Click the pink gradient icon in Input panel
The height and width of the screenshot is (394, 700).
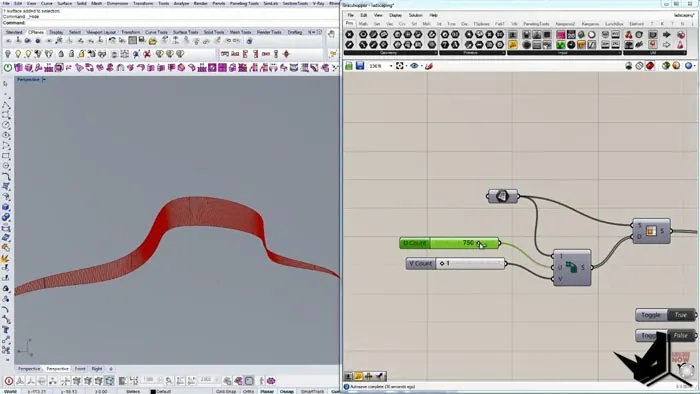pos(561,34)
